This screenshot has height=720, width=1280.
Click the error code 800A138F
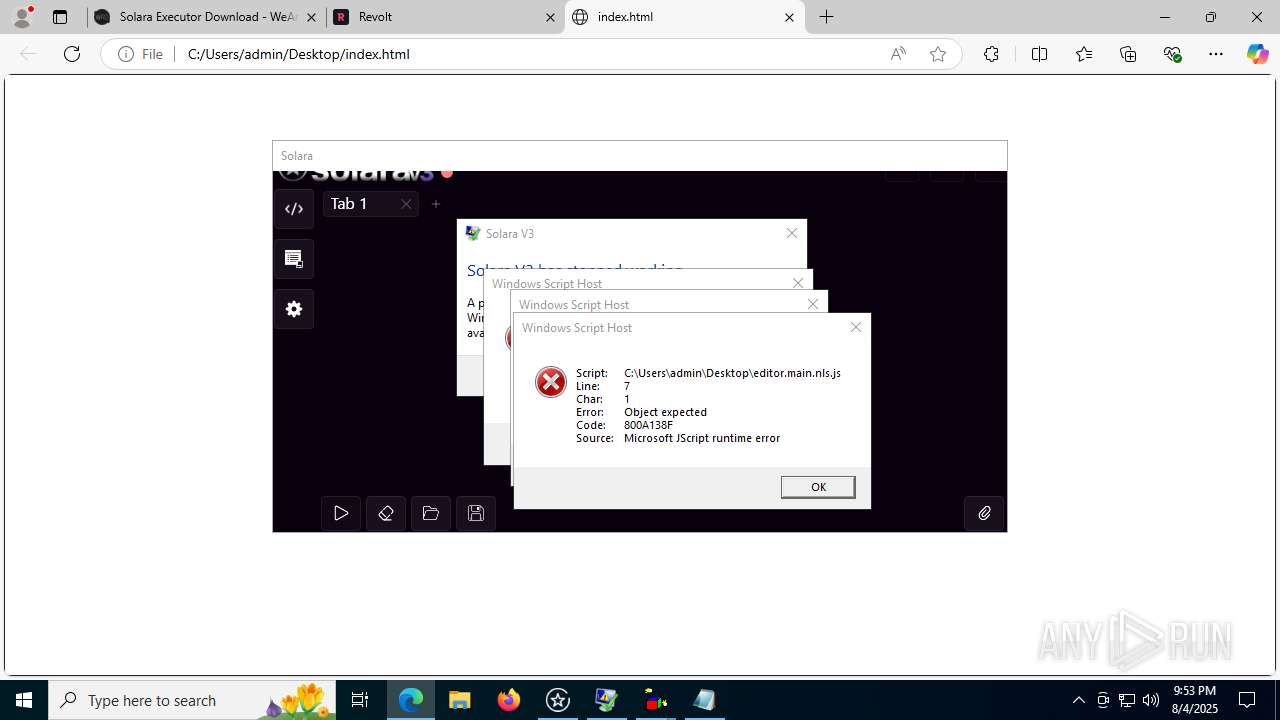[648, 425]
